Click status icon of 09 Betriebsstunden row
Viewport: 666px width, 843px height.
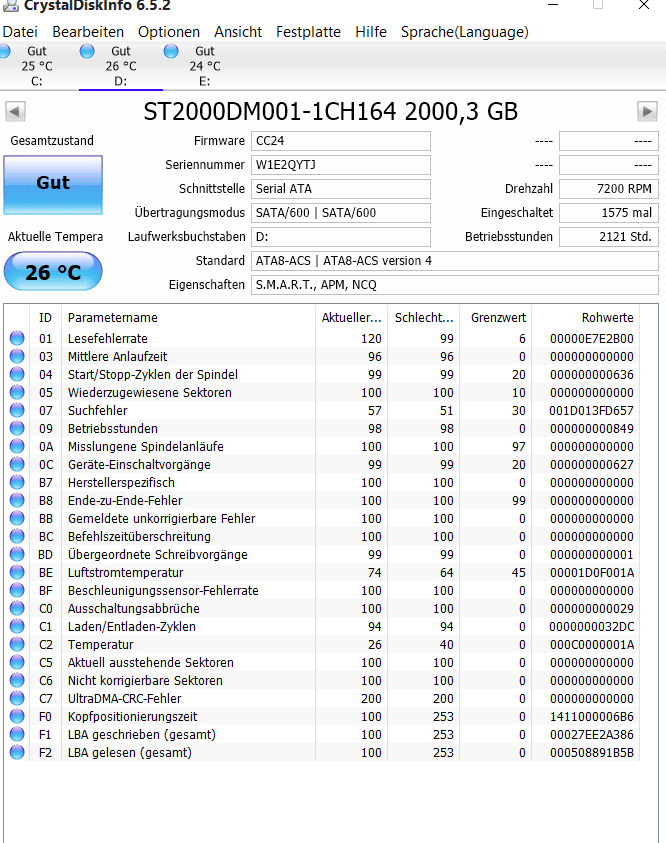(x=17, y=428)
